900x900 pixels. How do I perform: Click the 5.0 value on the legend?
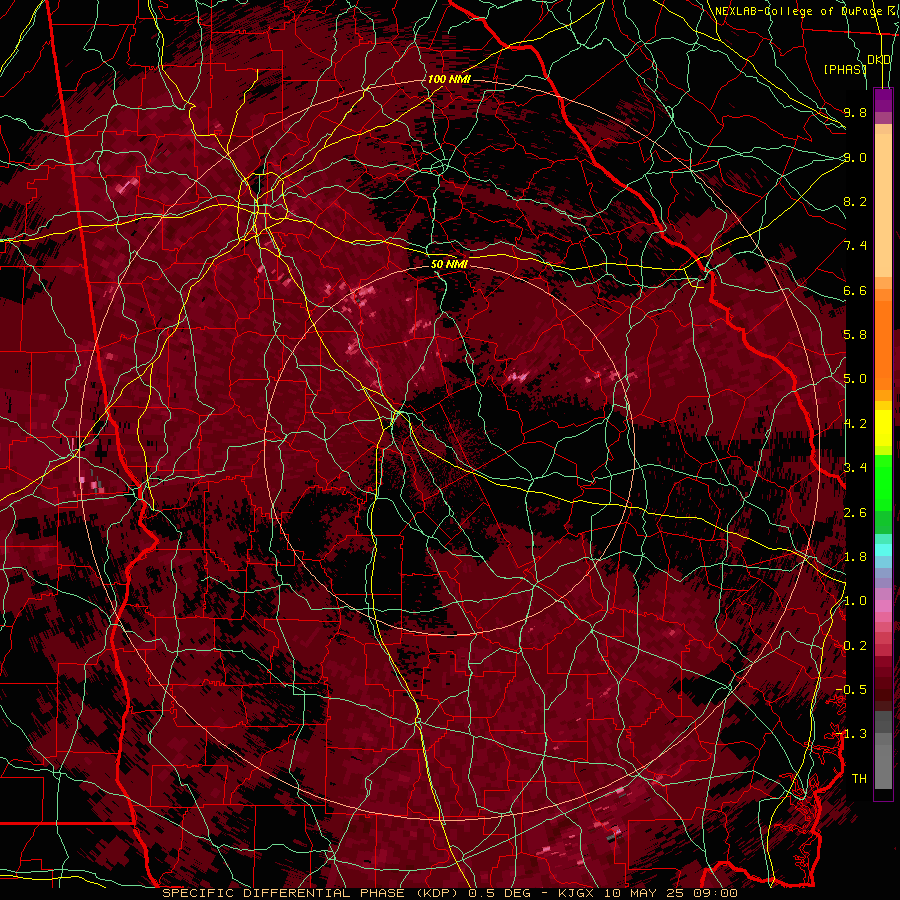pyautogui.click(x=855, y=379)
